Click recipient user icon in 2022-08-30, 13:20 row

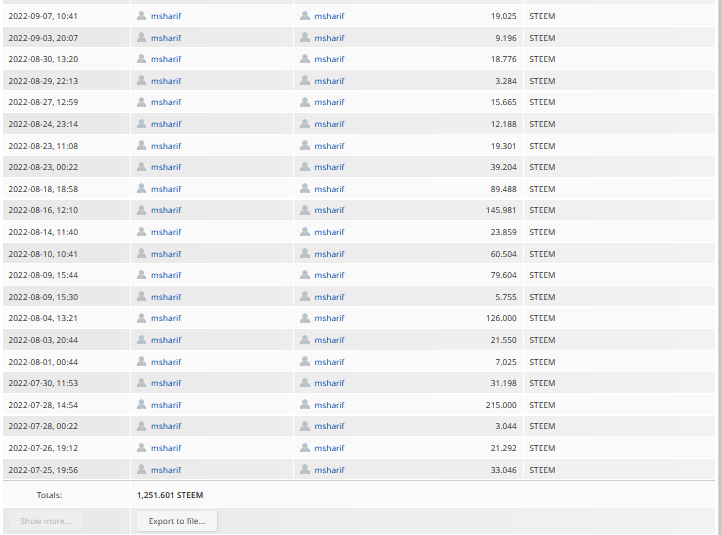305,58
